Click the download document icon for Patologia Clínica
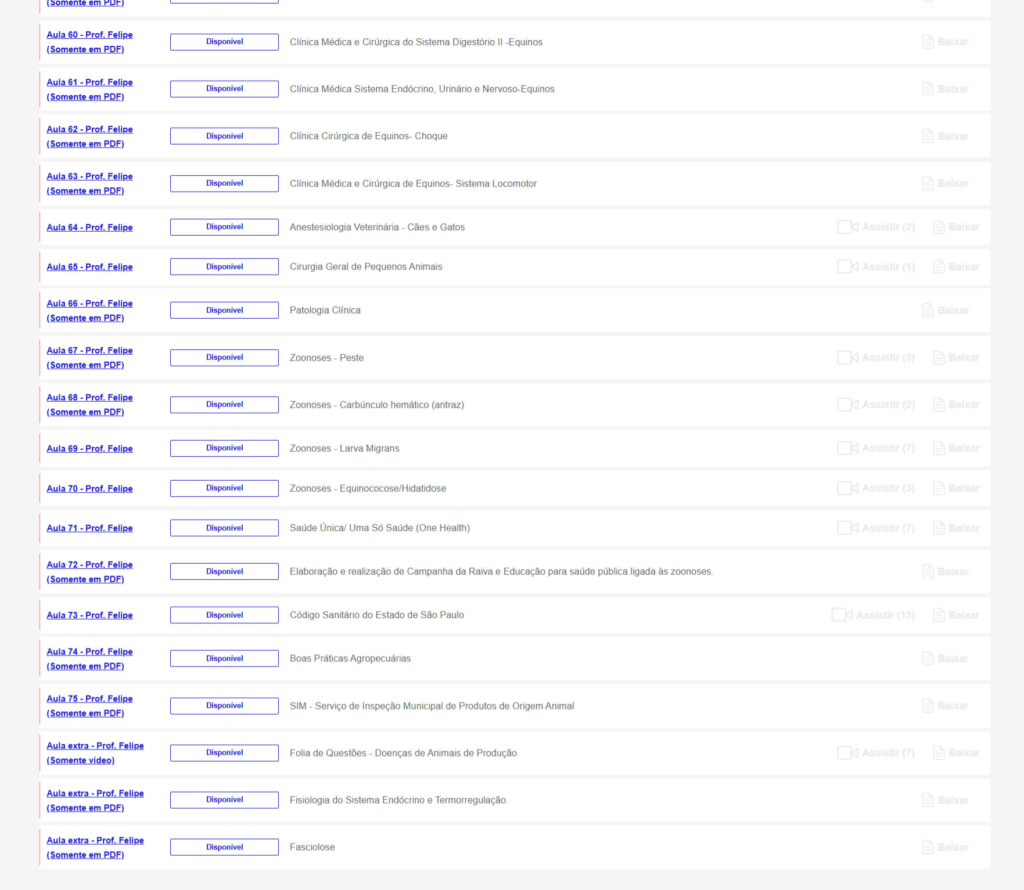The image size is (1024, 890). (928, 311)
